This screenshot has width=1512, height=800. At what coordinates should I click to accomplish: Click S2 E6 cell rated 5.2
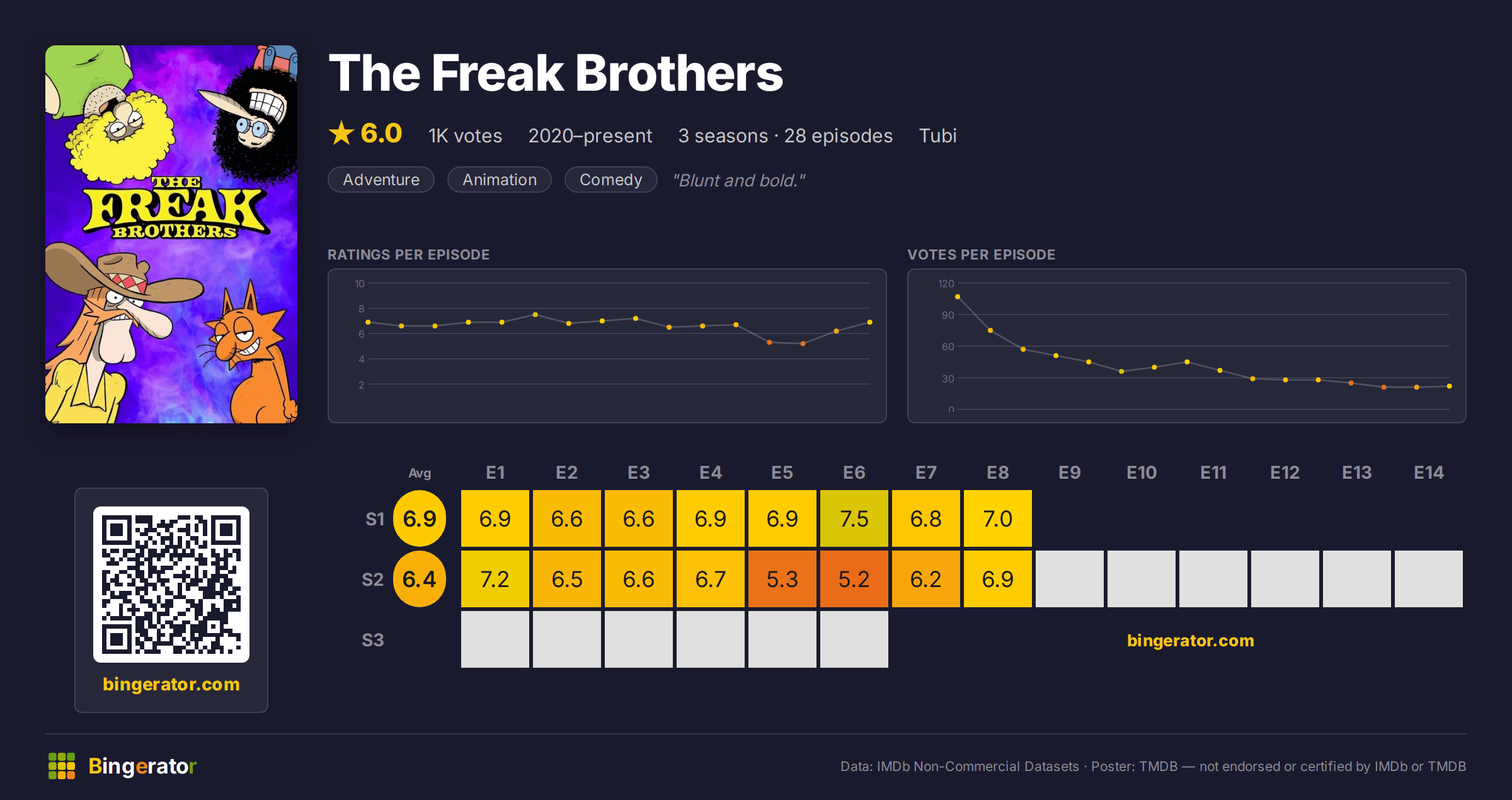854,579
